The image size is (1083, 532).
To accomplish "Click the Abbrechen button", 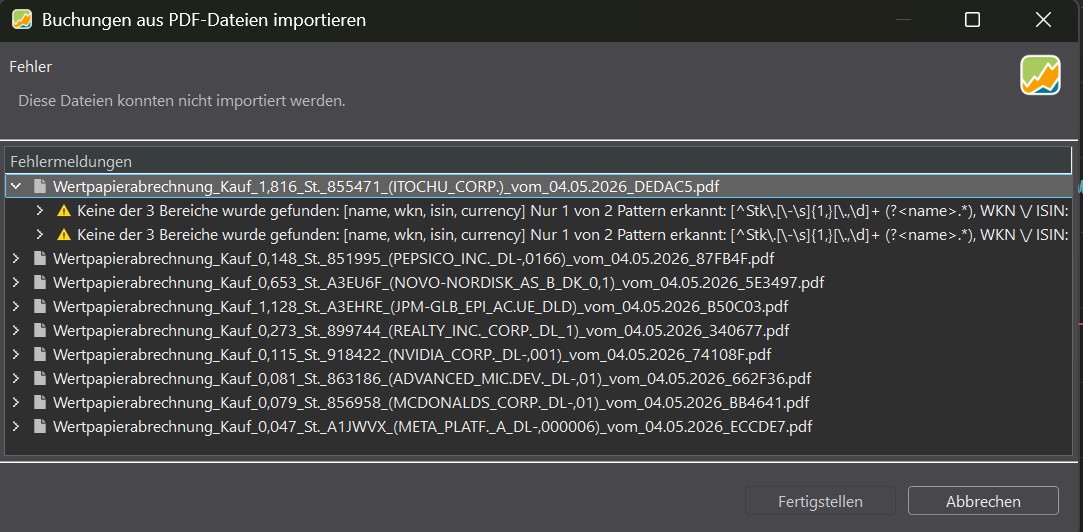I will tap(983, 501).
